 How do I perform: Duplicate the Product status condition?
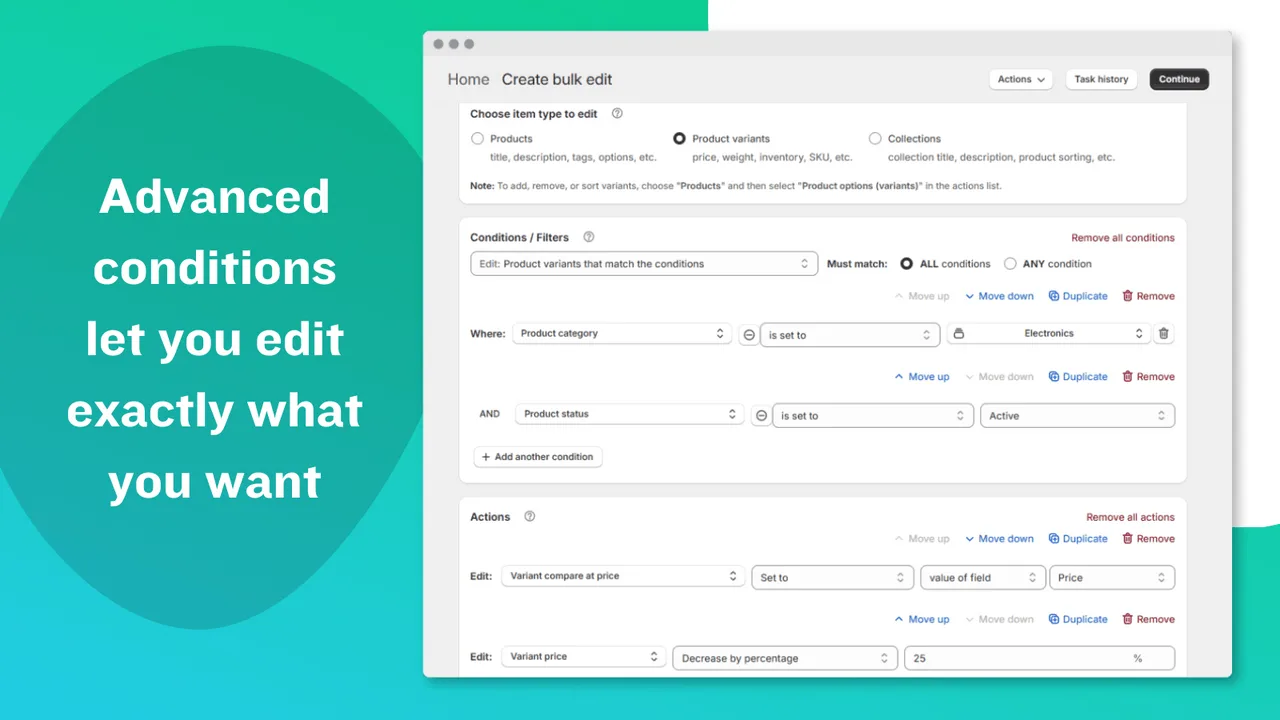1078,377
